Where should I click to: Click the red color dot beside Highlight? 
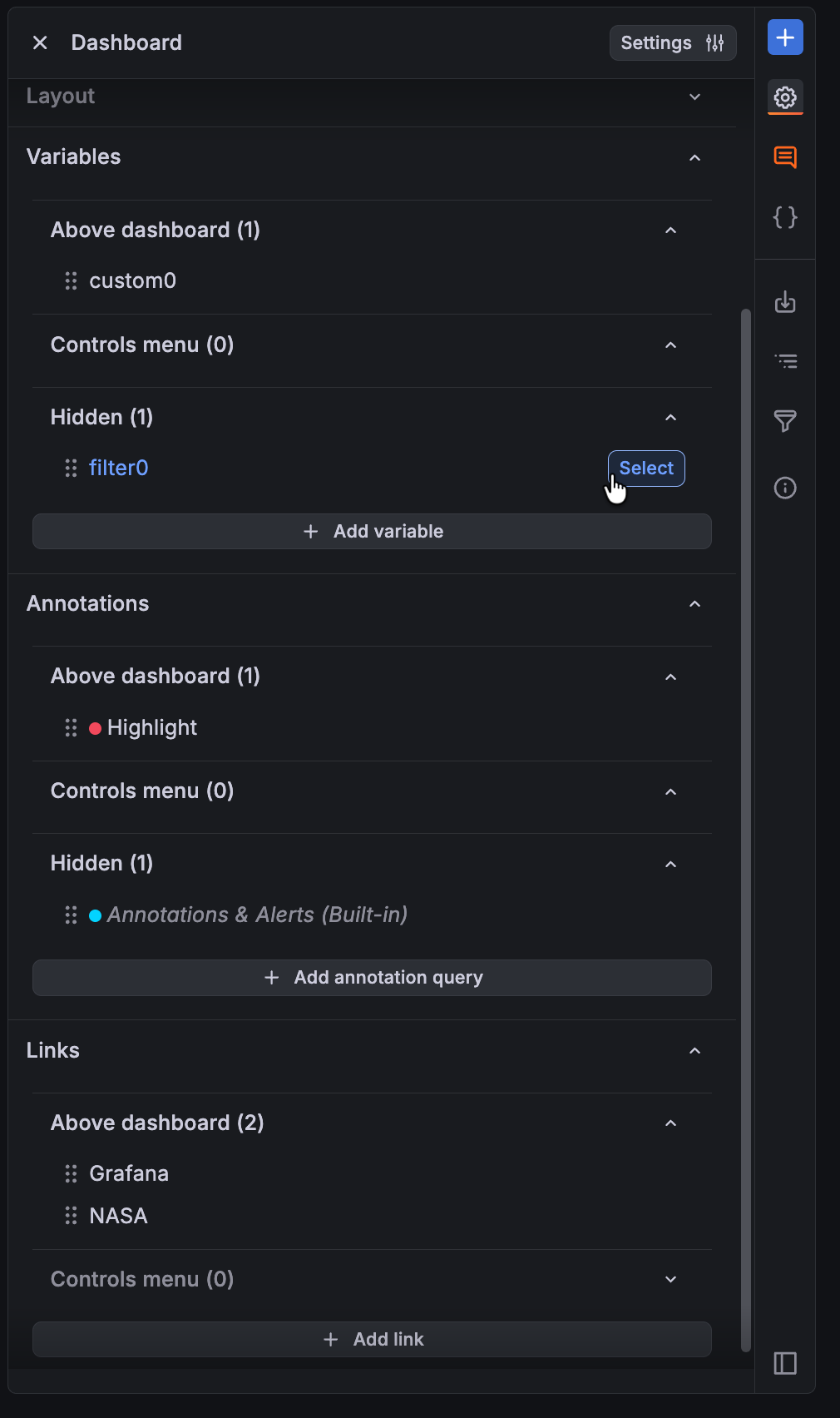(96, 727)
